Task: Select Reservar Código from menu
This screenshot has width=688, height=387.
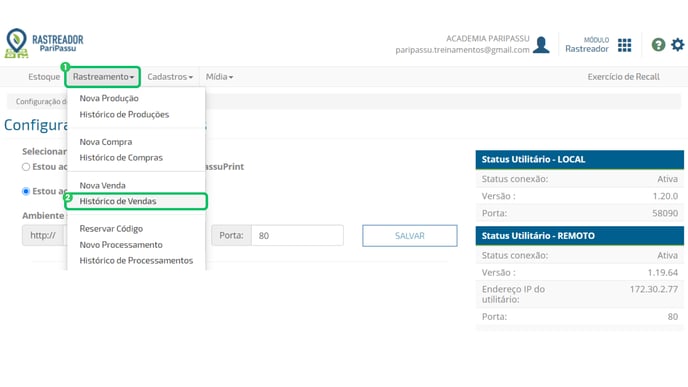Action: pyautogui.click(x=111, y=229)
